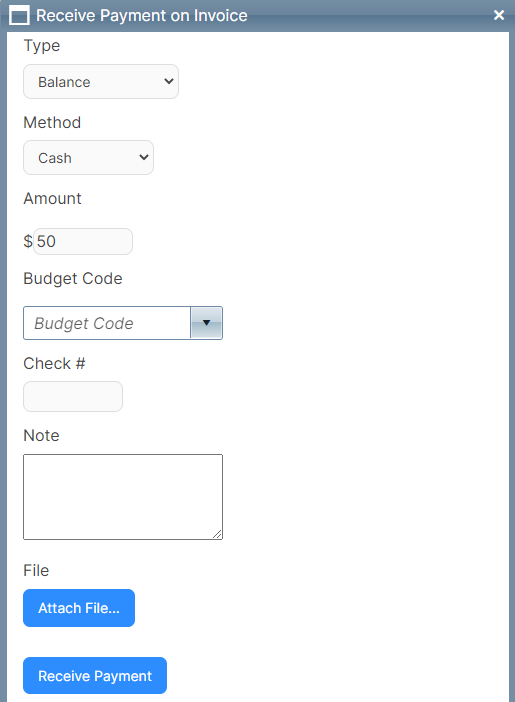The height and width of the screenshot is (702, 515).
Task: Click the Receive Payment on Invoice title text
Action: 142,16
